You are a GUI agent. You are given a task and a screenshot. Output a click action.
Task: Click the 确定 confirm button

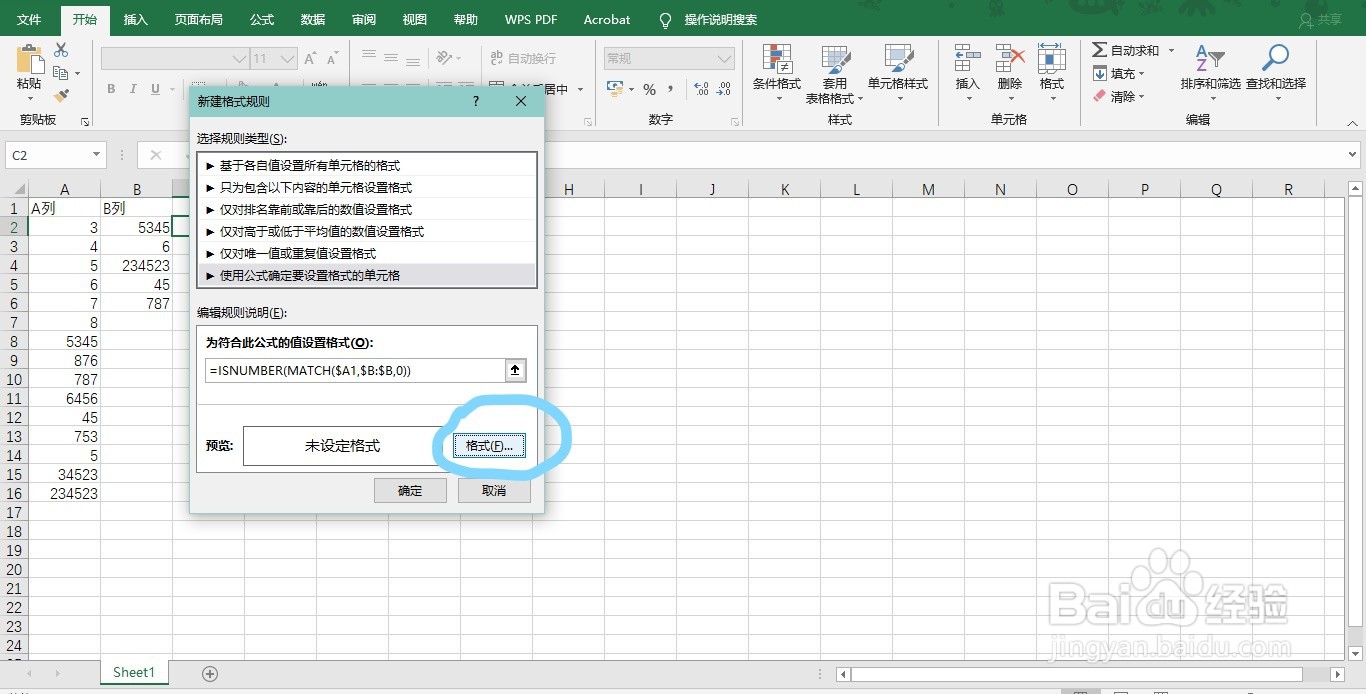click(x=410, y=490)
